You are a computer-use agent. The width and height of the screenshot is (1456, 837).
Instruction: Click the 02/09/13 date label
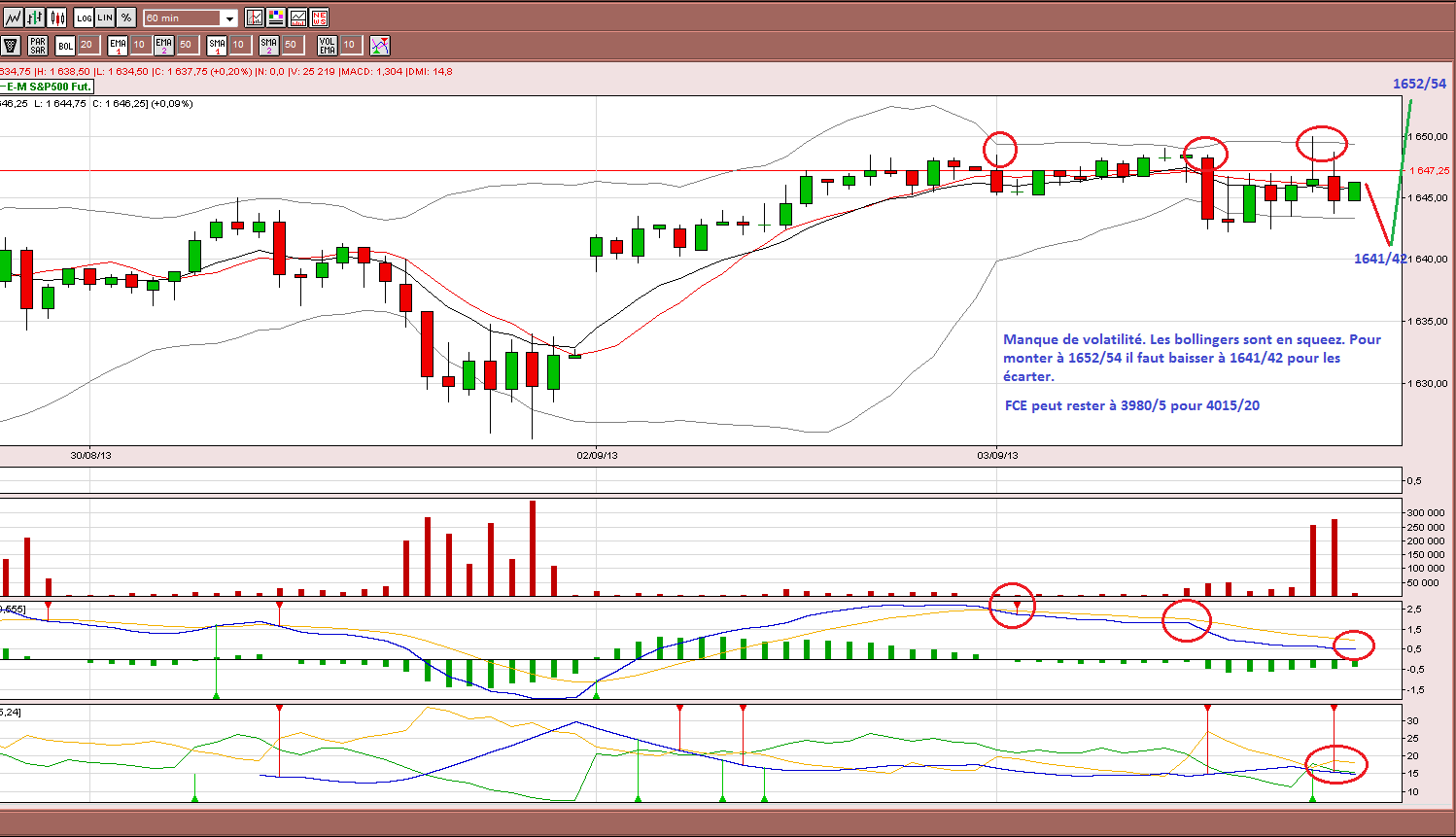(597, 455)
